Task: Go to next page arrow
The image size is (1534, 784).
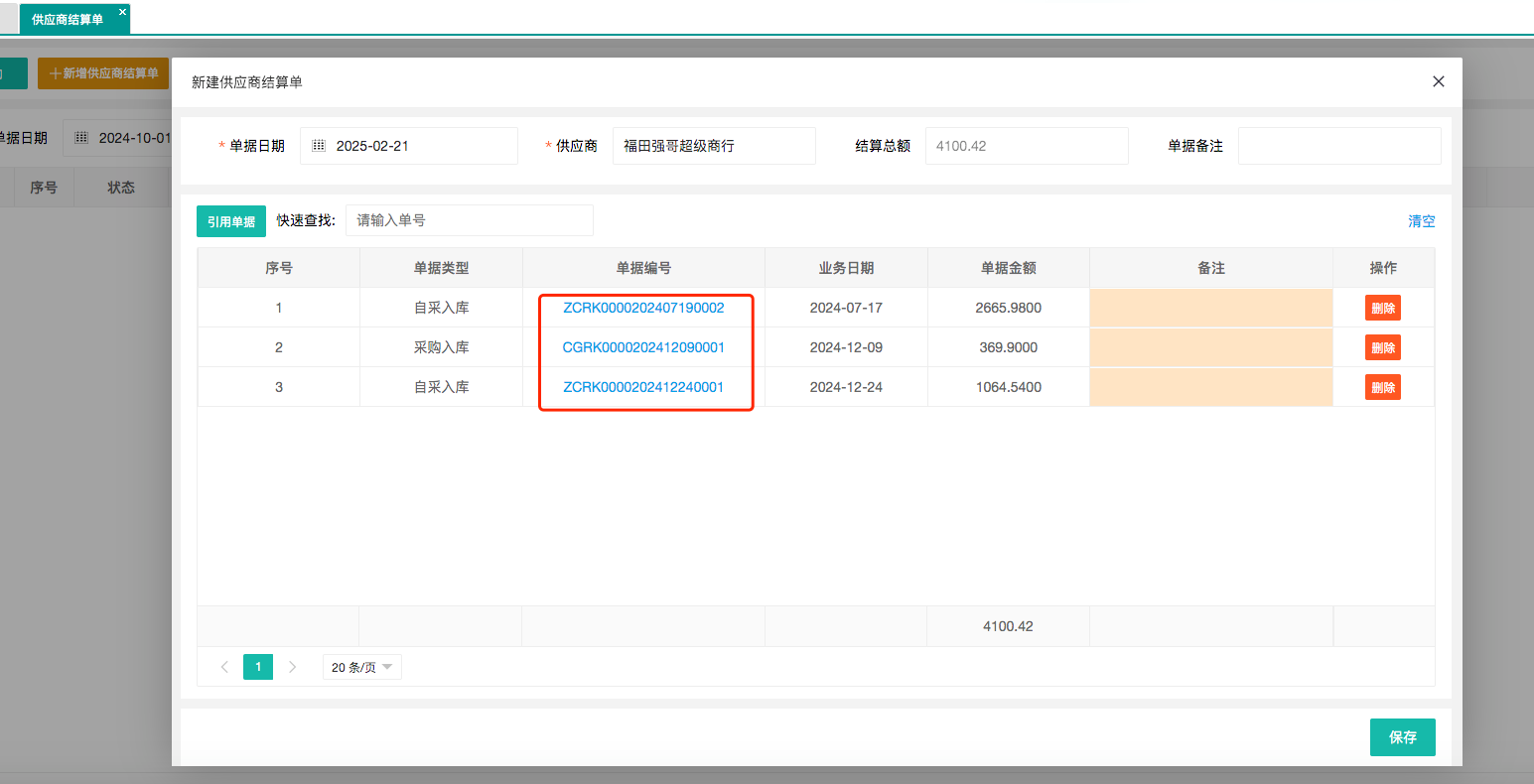Action: pyautogui.click(x=292, y=667)
